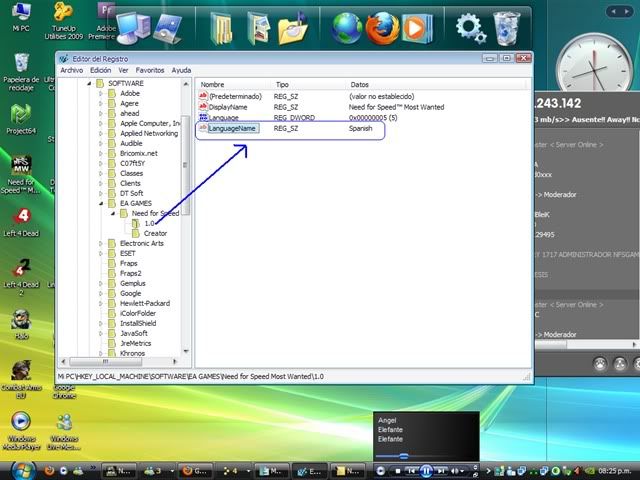The height and width of the screenshot is (480, 640).
Task: Open the recycle bin icon in the dock
Action: pos(506,29)
